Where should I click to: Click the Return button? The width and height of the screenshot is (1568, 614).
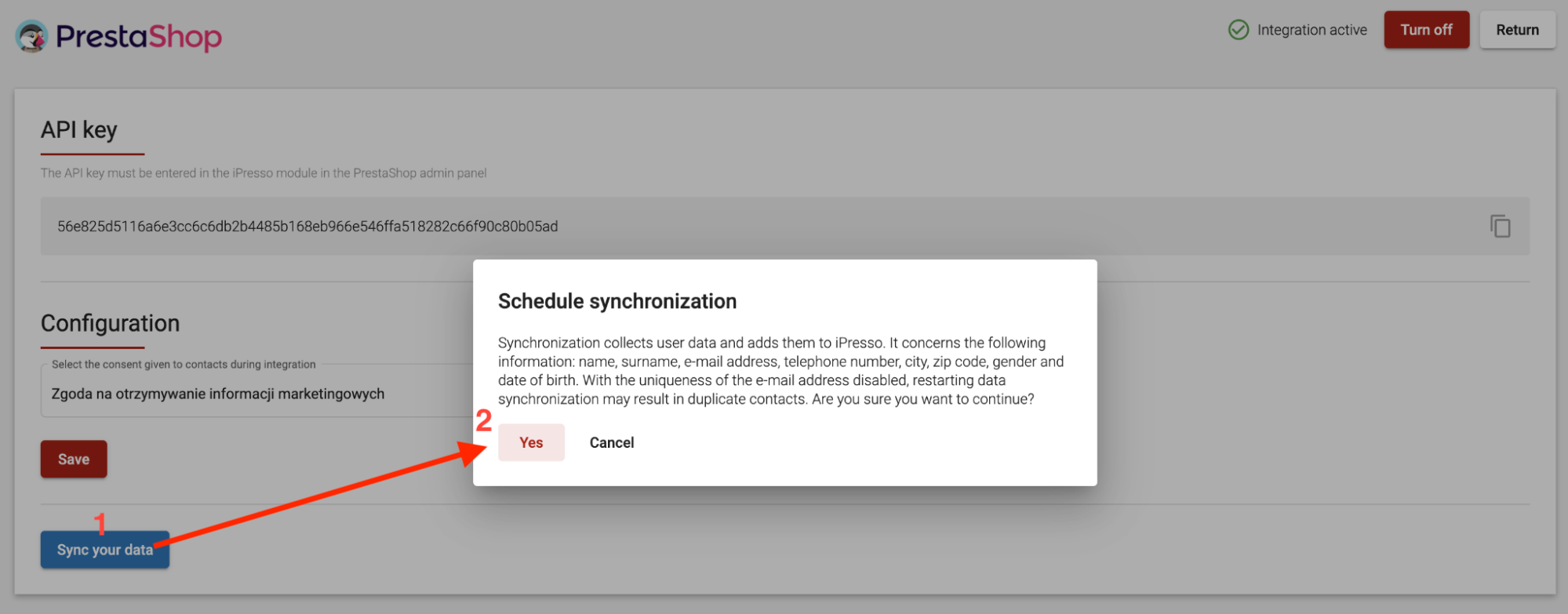(1517, 30)
